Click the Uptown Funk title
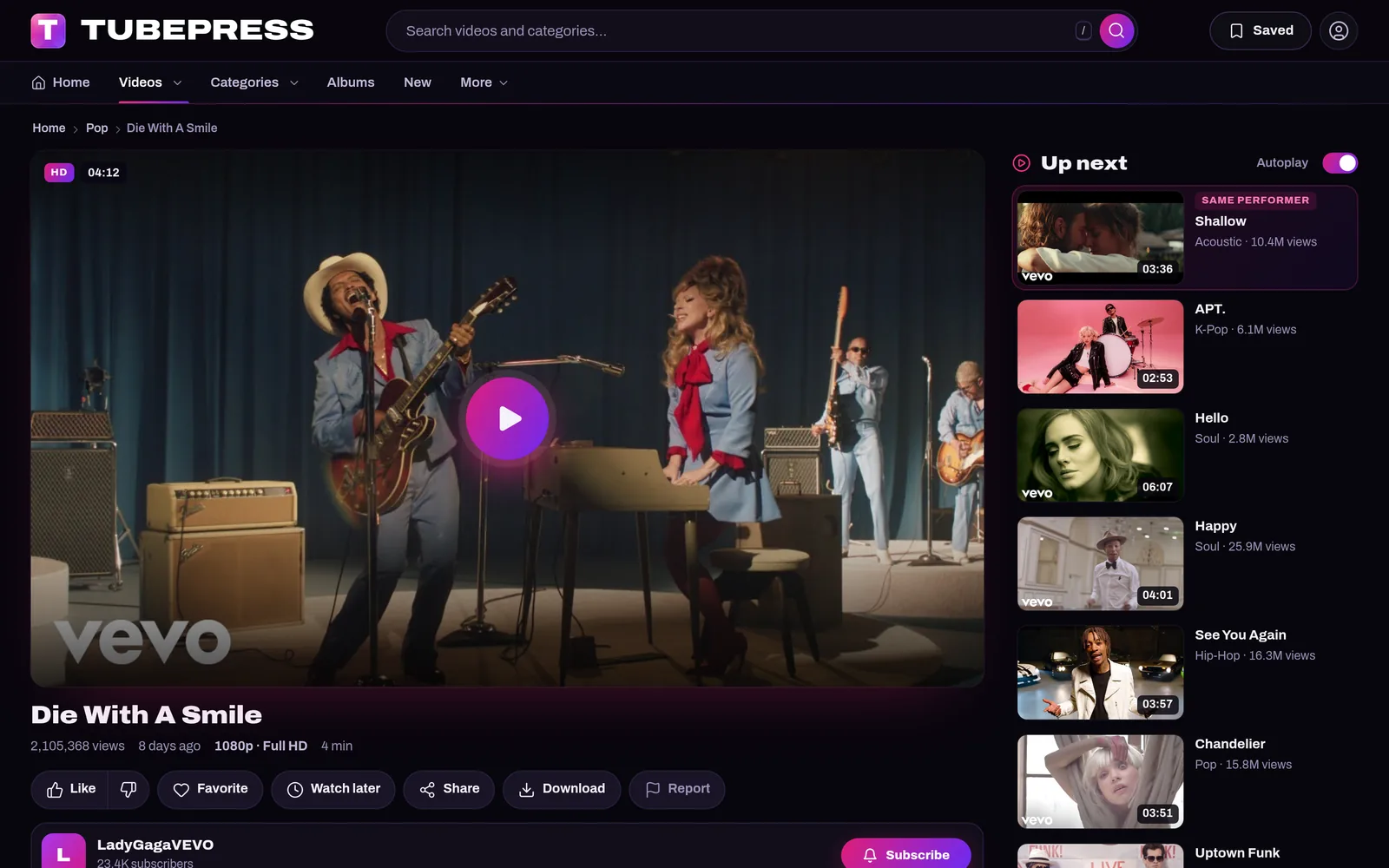 (1237, 853)
